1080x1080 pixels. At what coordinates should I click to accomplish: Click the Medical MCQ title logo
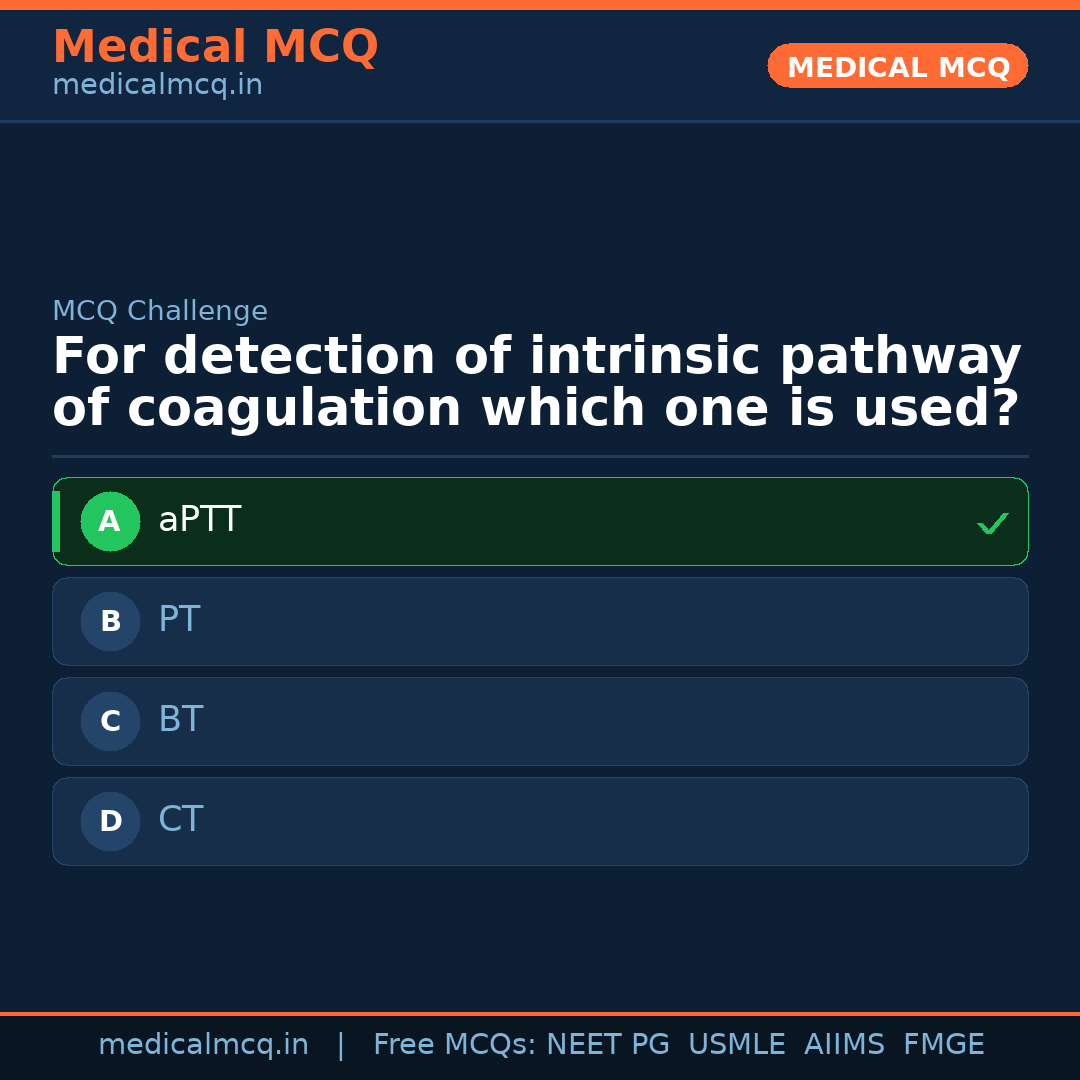click(x=215, y=47)
